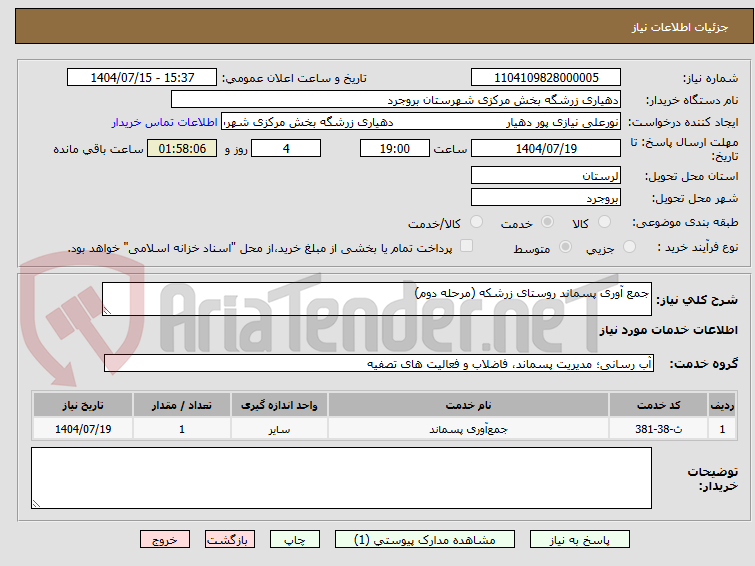Click the بازگشت back button
Viewport: 755px width, 566px height.
(230, 540)
